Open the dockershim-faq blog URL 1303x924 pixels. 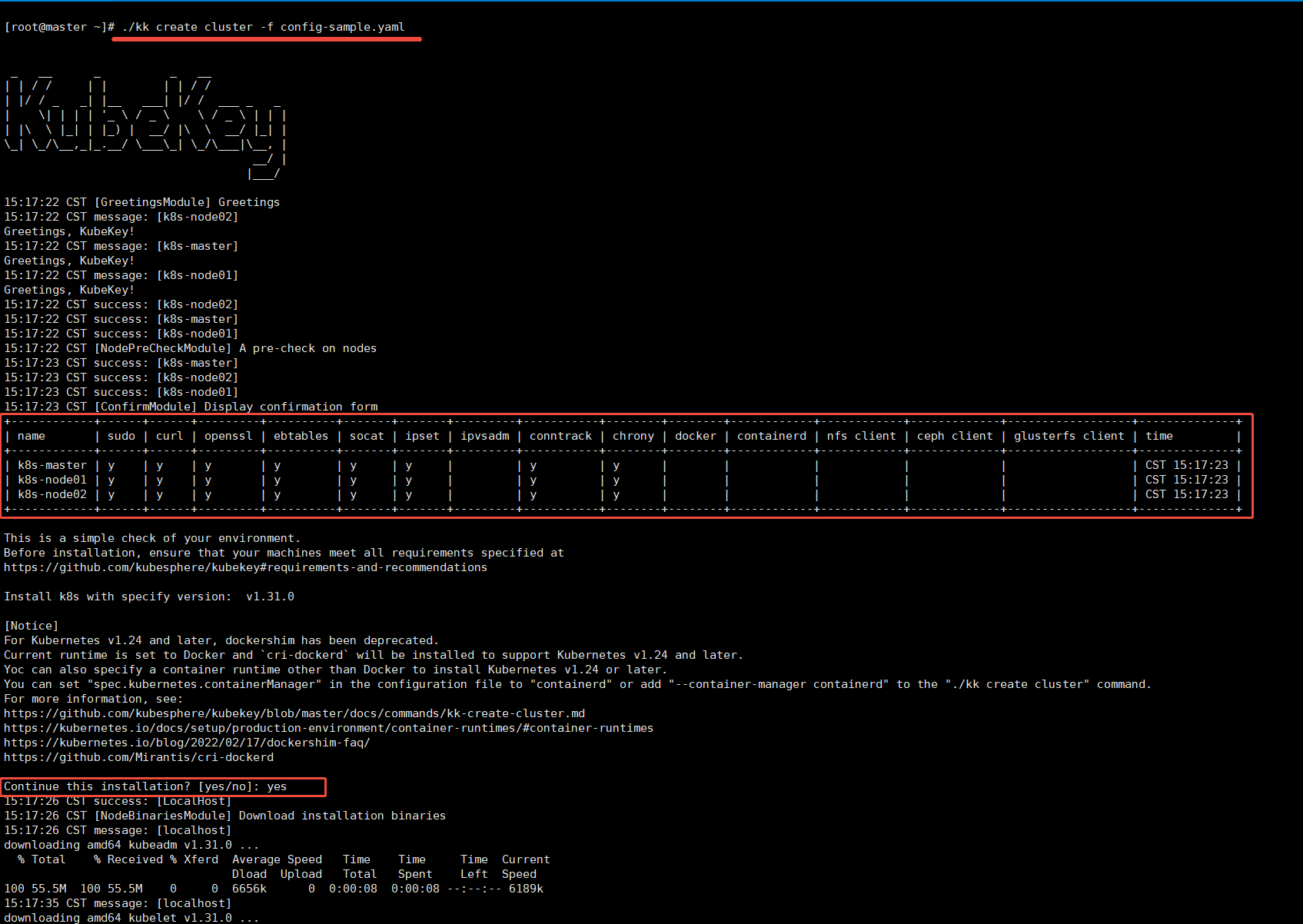(187, 743)
